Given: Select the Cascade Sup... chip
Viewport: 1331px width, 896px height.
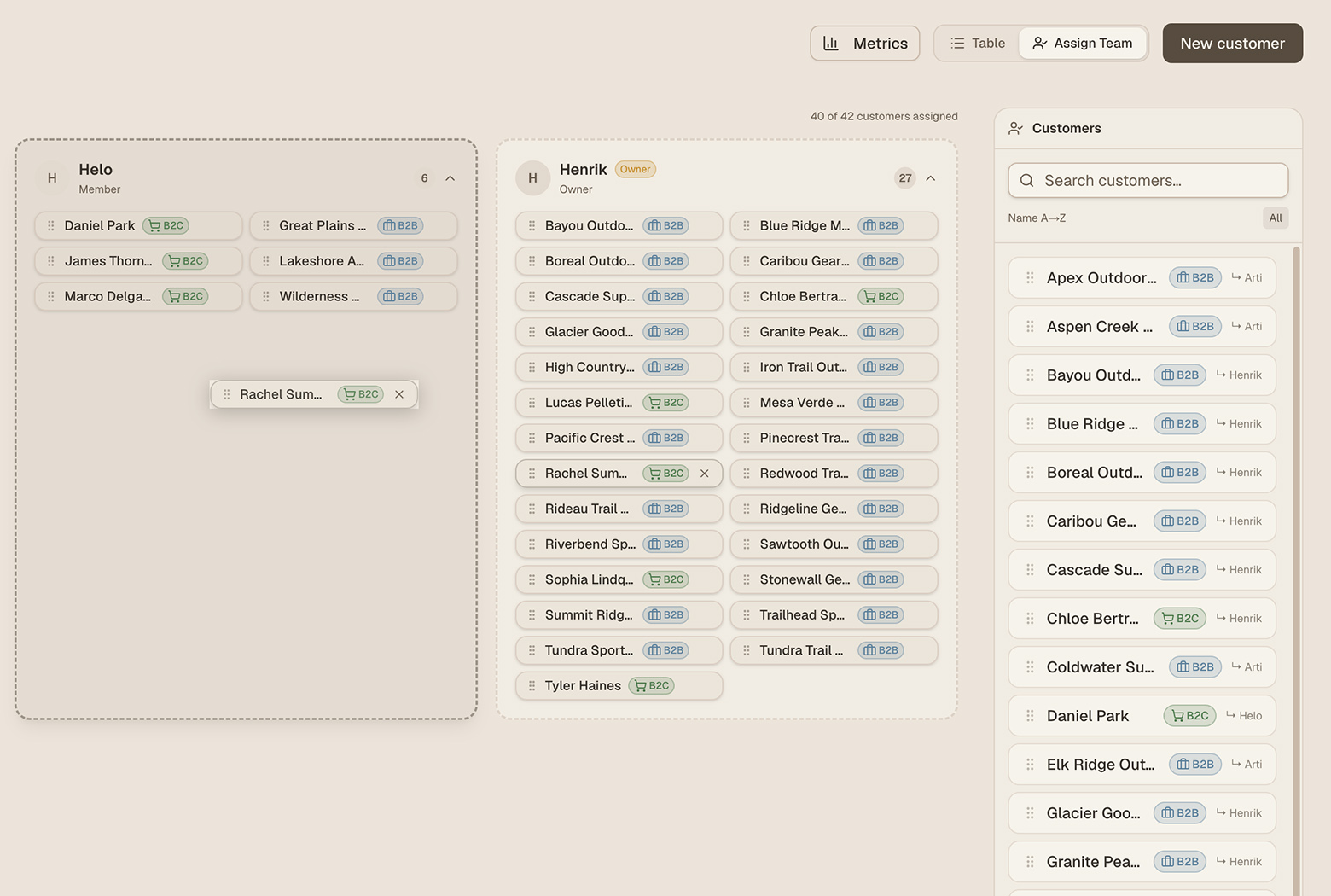Looking at the screenshot, I should point(619,297).
